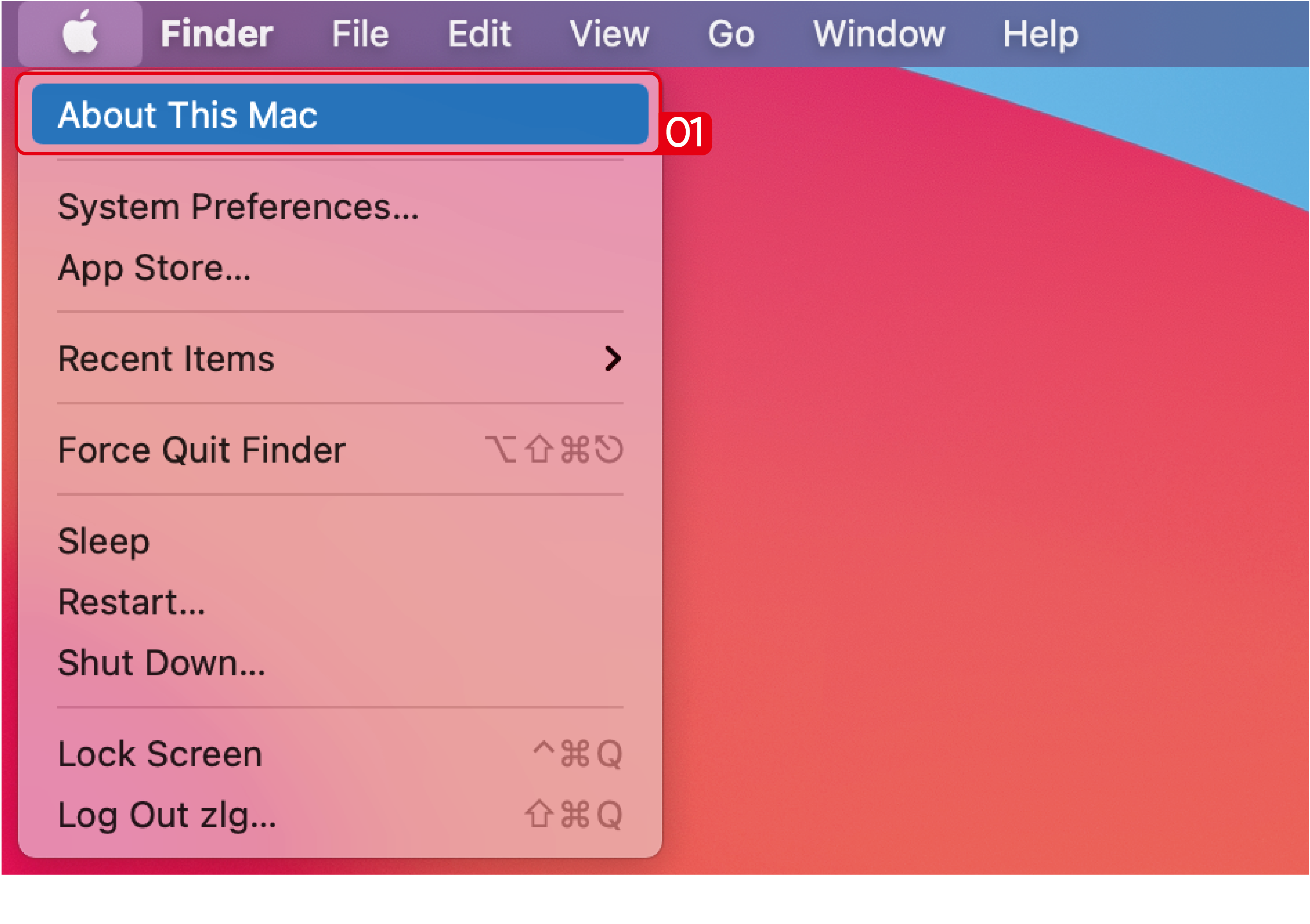Open App Store… menu entry
Viewport: 1310px width, 924px height.
pyautogui.click(x=154, y=267)
